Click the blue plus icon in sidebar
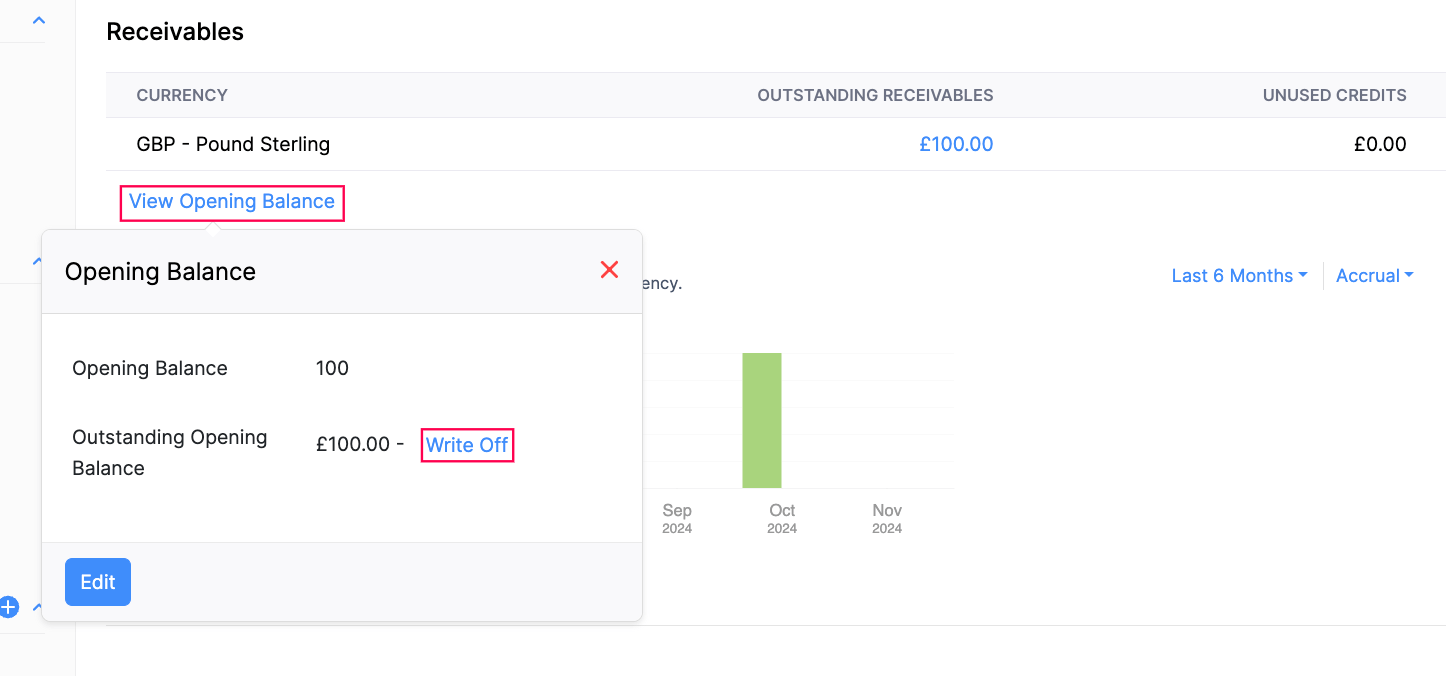 coord(9,606)
